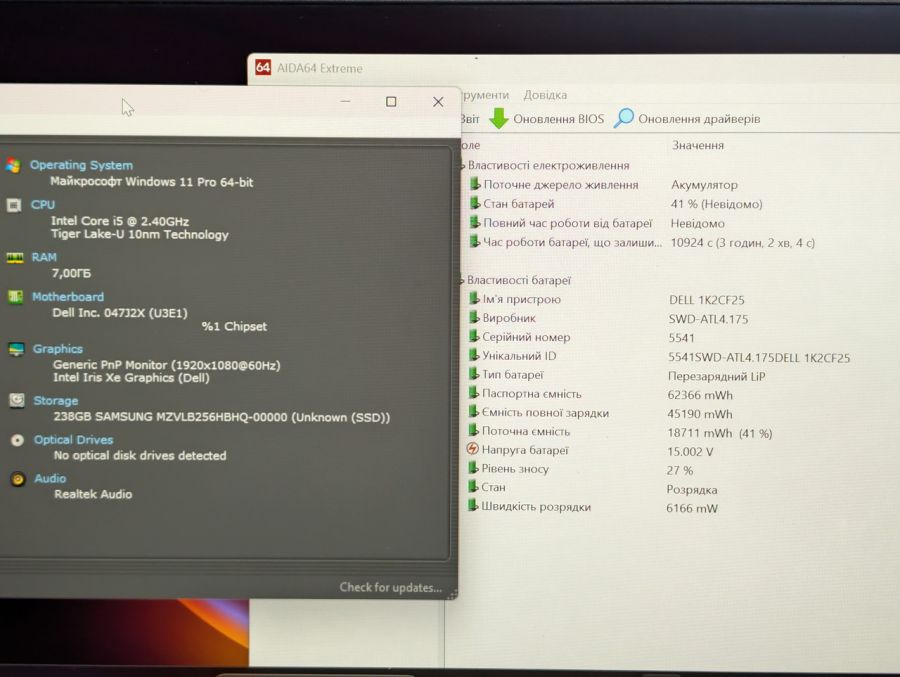Close the system summary window
Image resolution: width=900 pixels, height=677 pixels.
click(x=438, y=102)
